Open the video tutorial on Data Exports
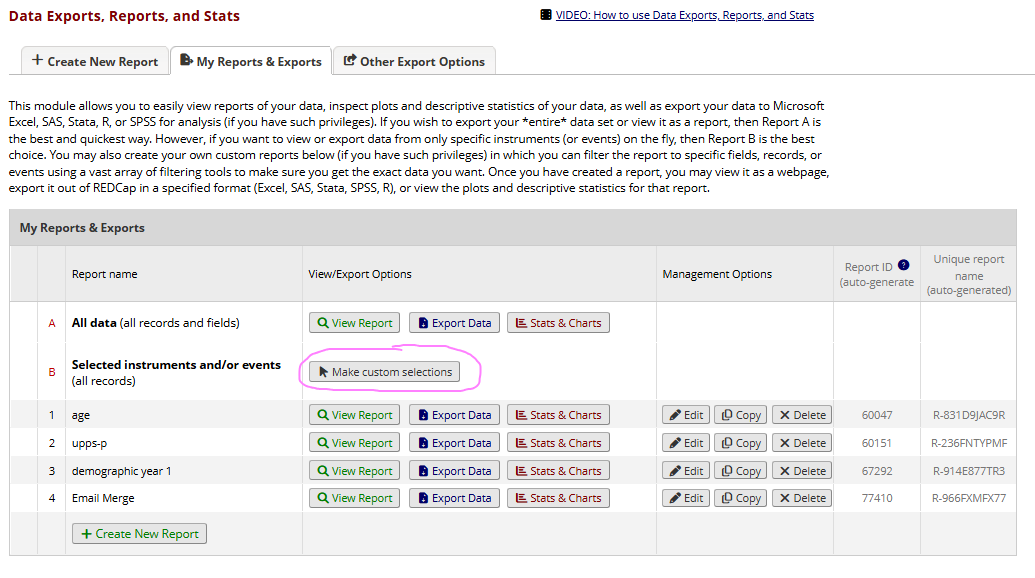The image size is (1035, 578). 684,15
